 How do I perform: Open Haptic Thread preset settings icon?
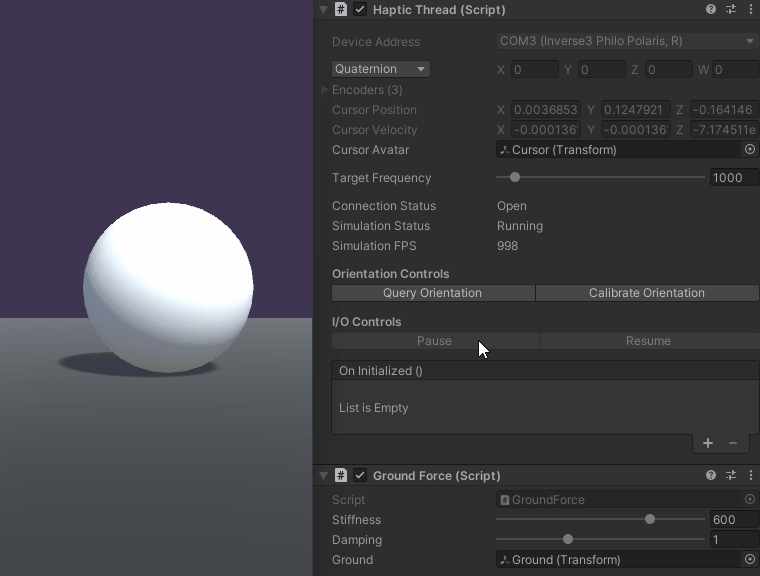click(x=731, y=9)
